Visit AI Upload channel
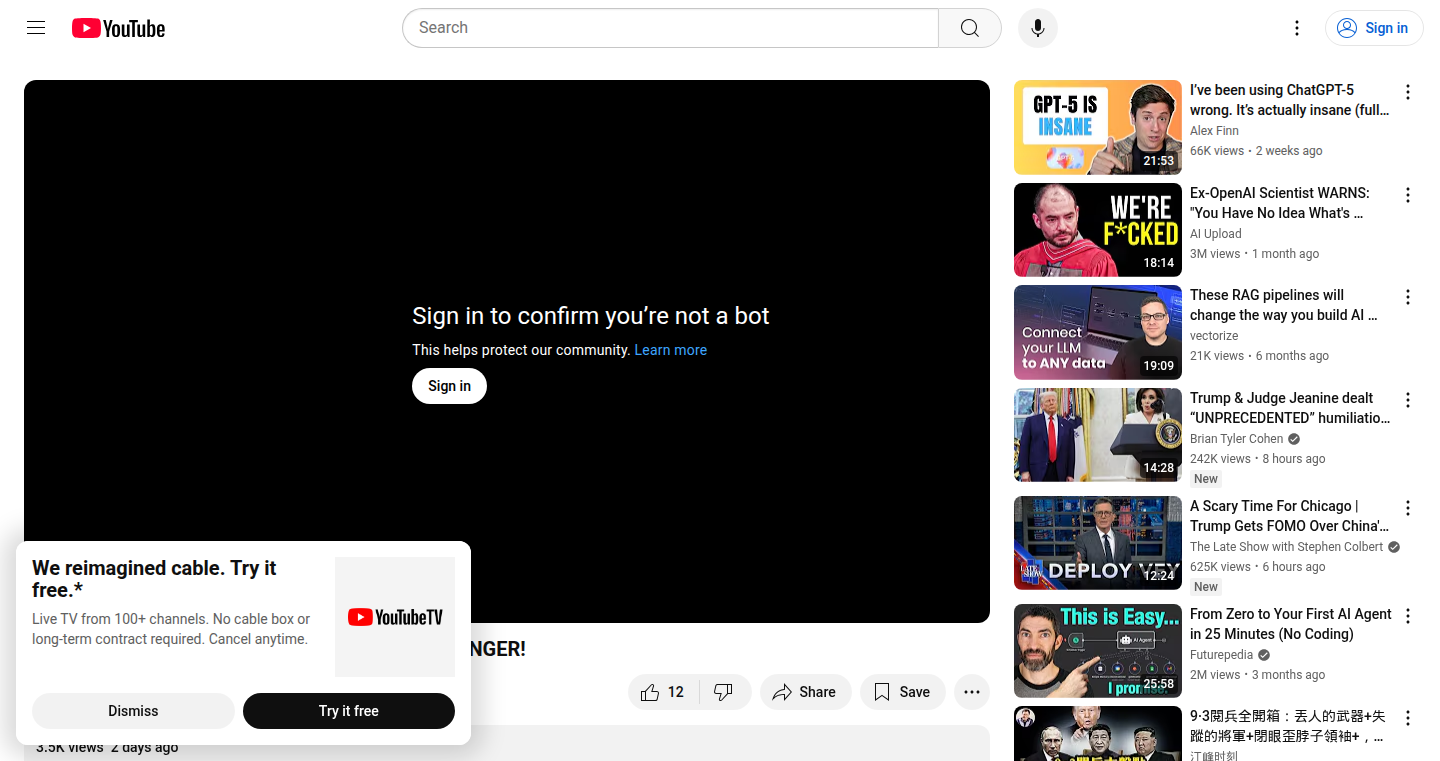The width and height of the screenshot is (1440, 761). [x=1216, y=234]
